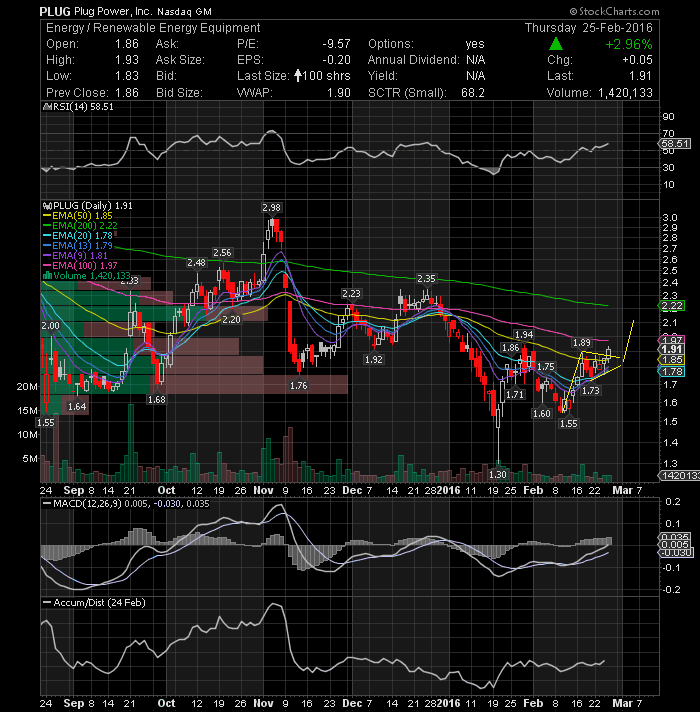Click the Thursday 25-Feb-2016 date text
The width and height of the screenshot is (700, 712).
pyautogui.click(x=589, y=28)
